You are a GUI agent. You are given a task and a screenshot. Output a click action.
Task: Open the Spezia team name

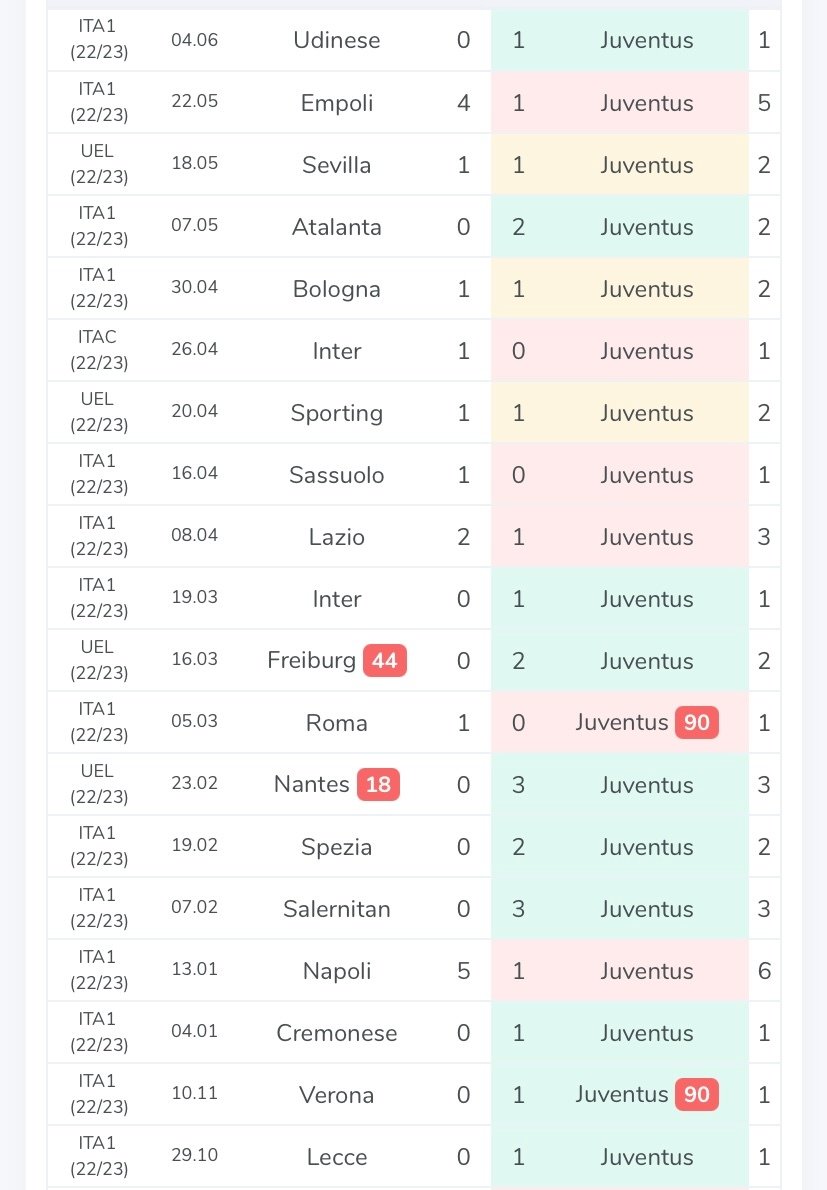click(x=337, y=847)
